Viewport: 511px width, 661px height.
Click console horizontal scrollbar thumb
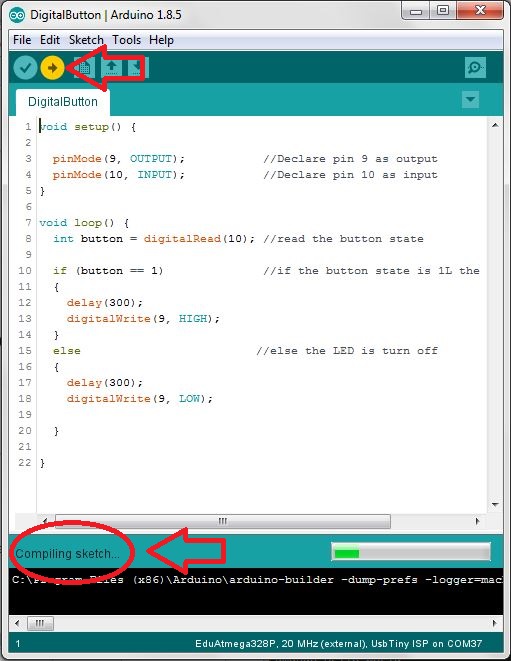[x=40, y=623]
